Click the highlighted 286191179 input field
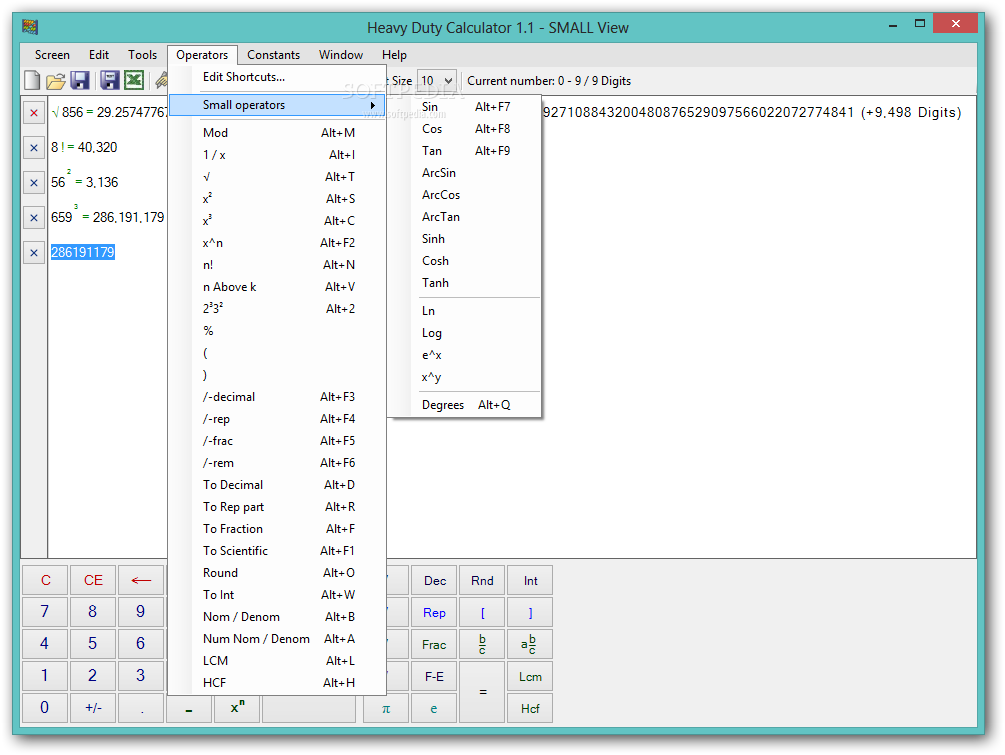The width and height of the screenshot is (1005, 755). coord(83,253)
